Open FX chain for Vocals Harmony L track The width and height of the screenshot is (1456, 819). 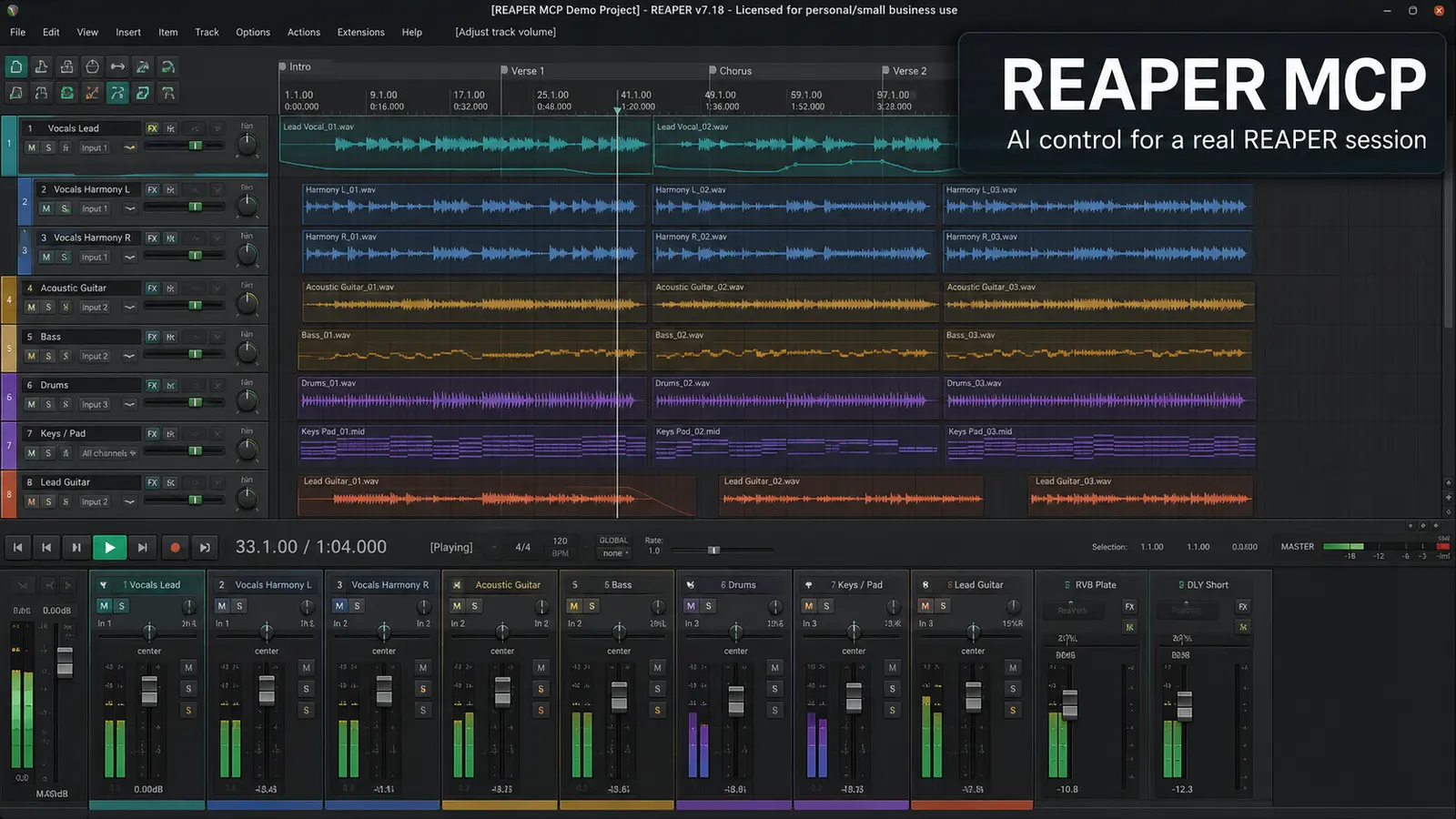pyautogui.click(x=152, y=189)
